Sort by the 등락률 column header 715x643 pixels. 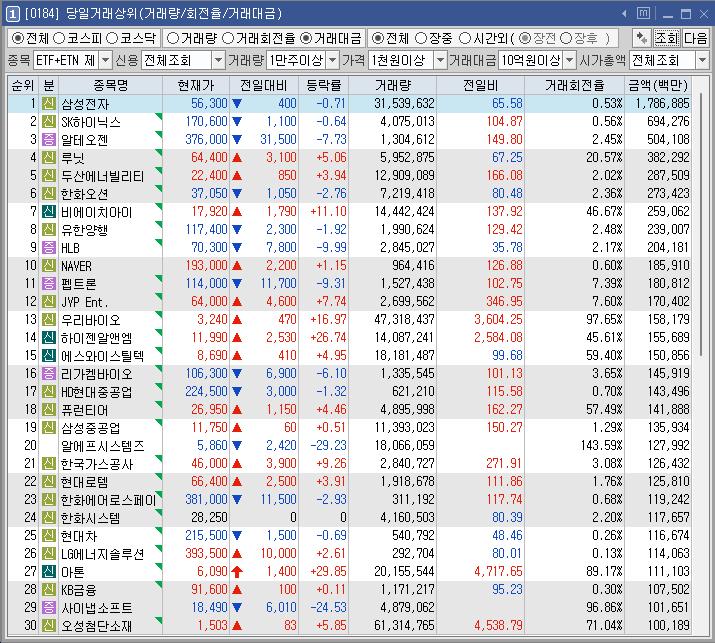[323, 85]
